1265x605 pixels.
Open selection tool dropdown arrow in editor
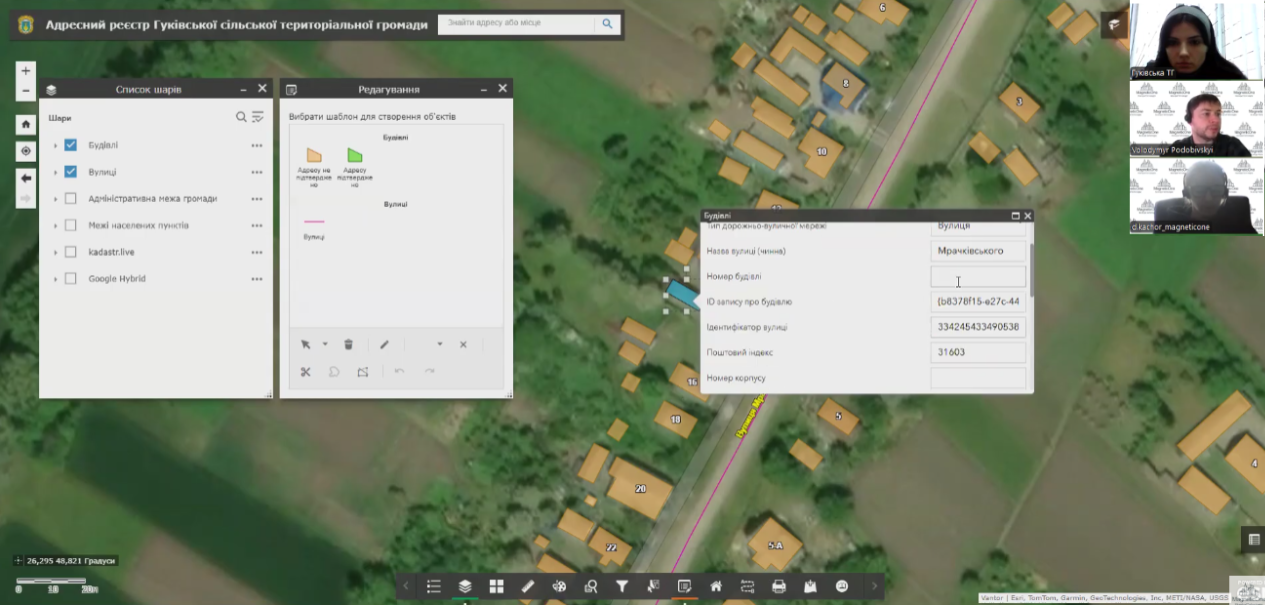[325, 345]
